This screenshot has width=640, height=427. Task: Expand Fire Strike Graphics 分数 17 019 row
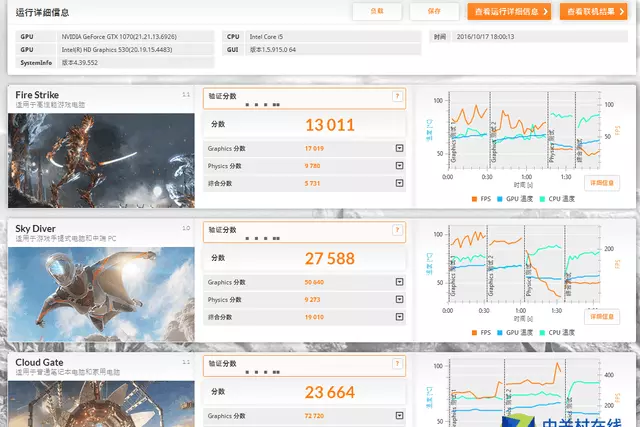click(x=400, y=148)
